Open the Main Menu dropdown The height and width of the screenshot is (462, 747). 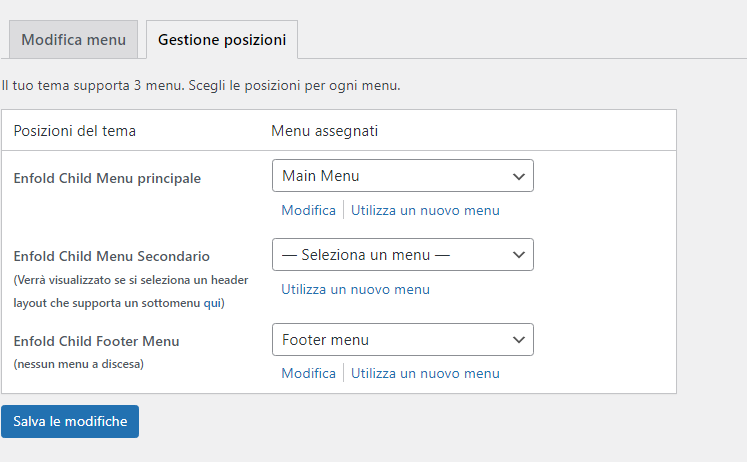tap(403, 176)
